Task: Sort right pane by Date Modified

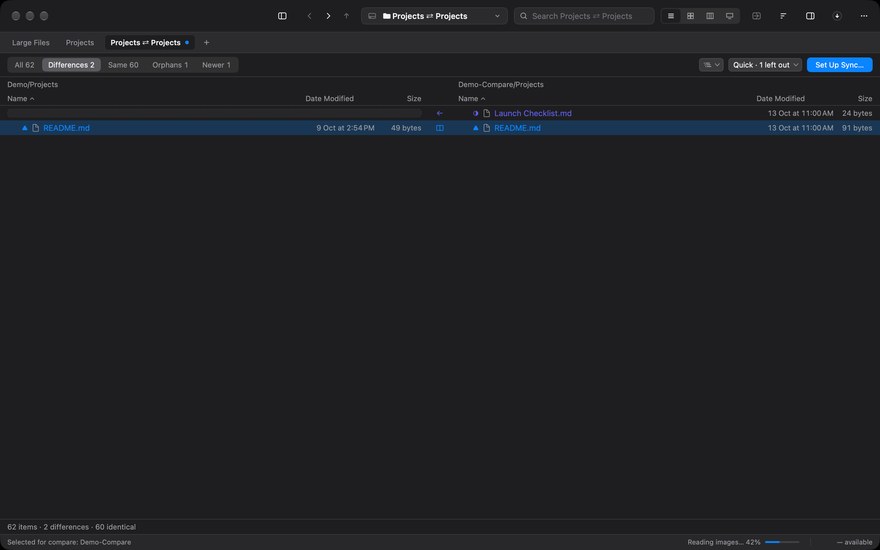Action: (780, 99)
